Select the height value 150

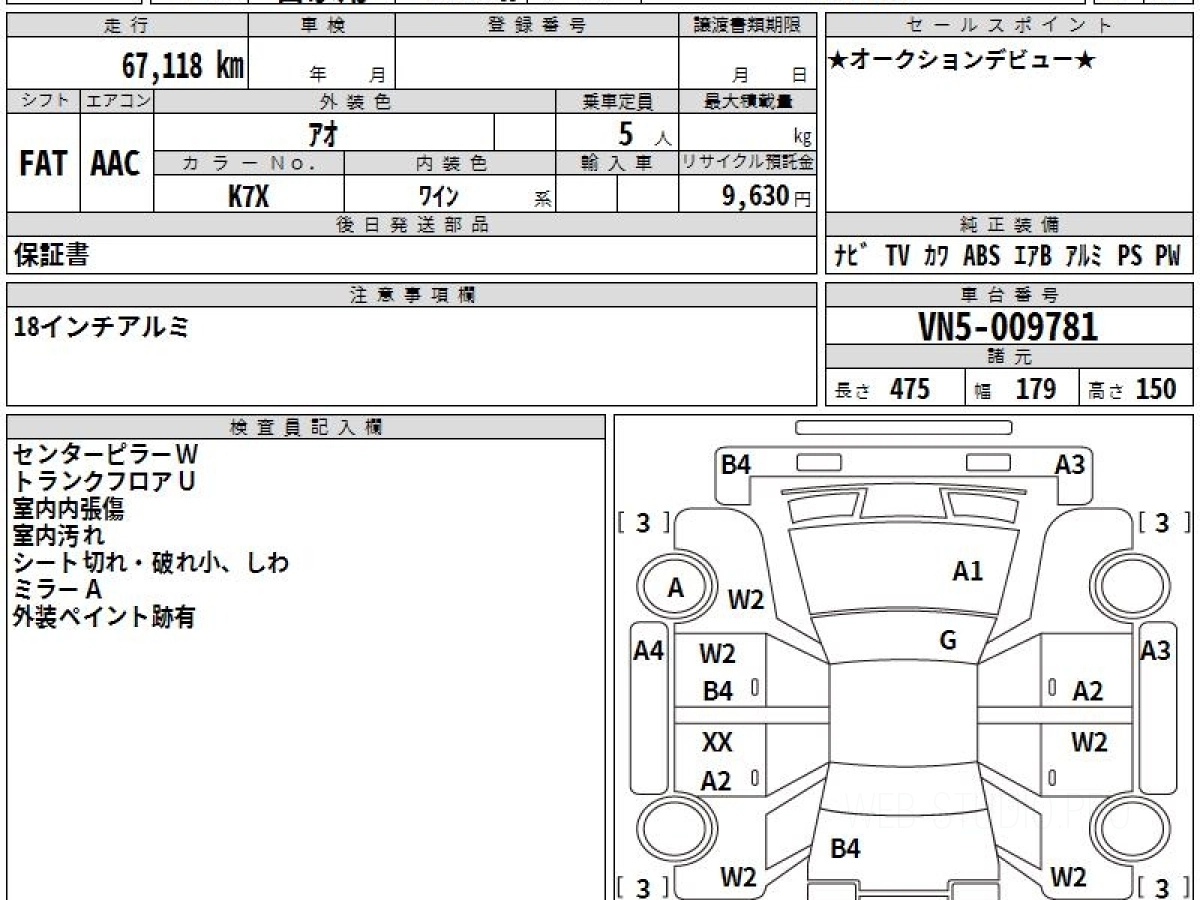point(1156,389)
